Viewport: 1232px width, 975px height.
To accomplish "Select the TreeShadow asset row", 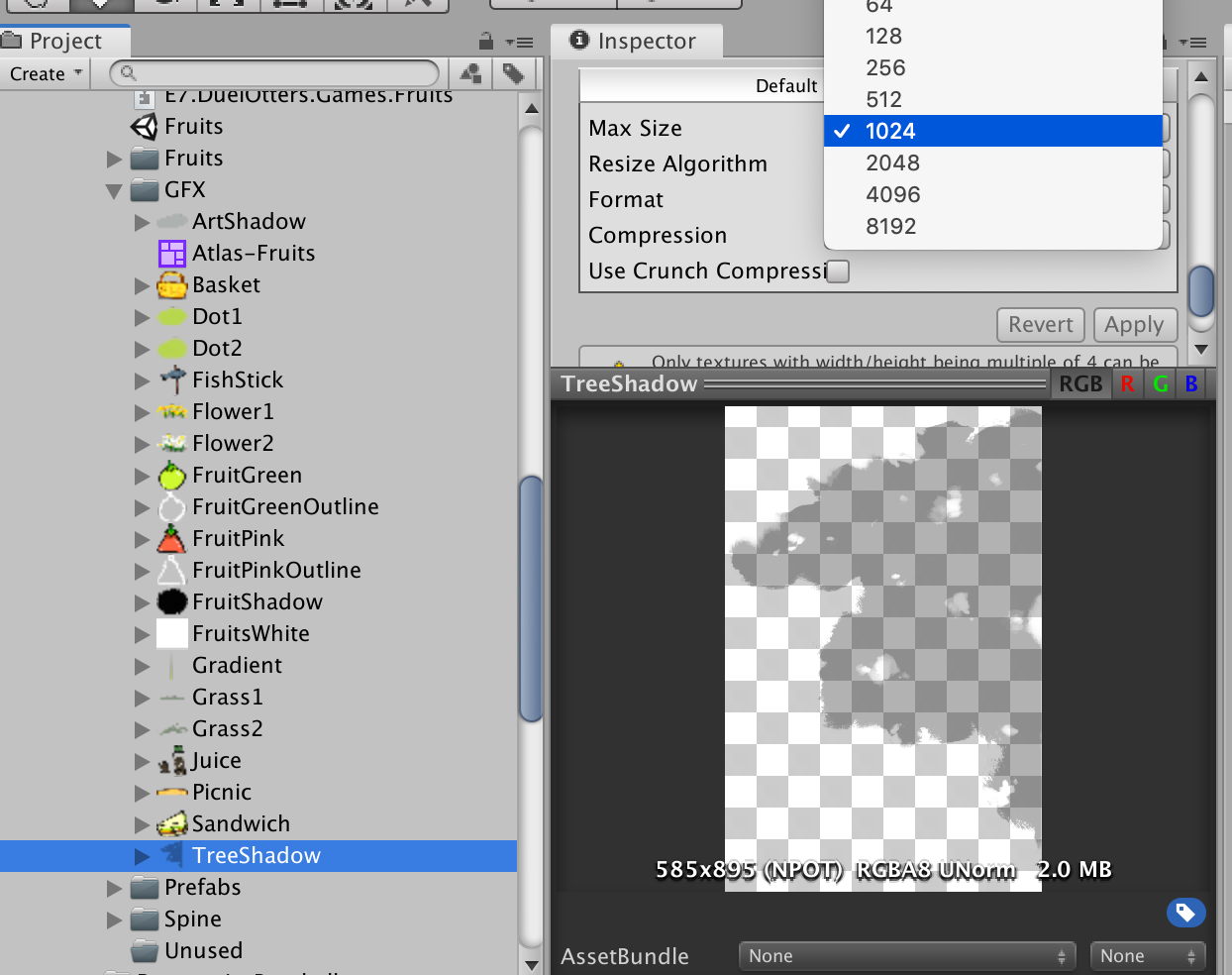I will (x=258, y=856).
